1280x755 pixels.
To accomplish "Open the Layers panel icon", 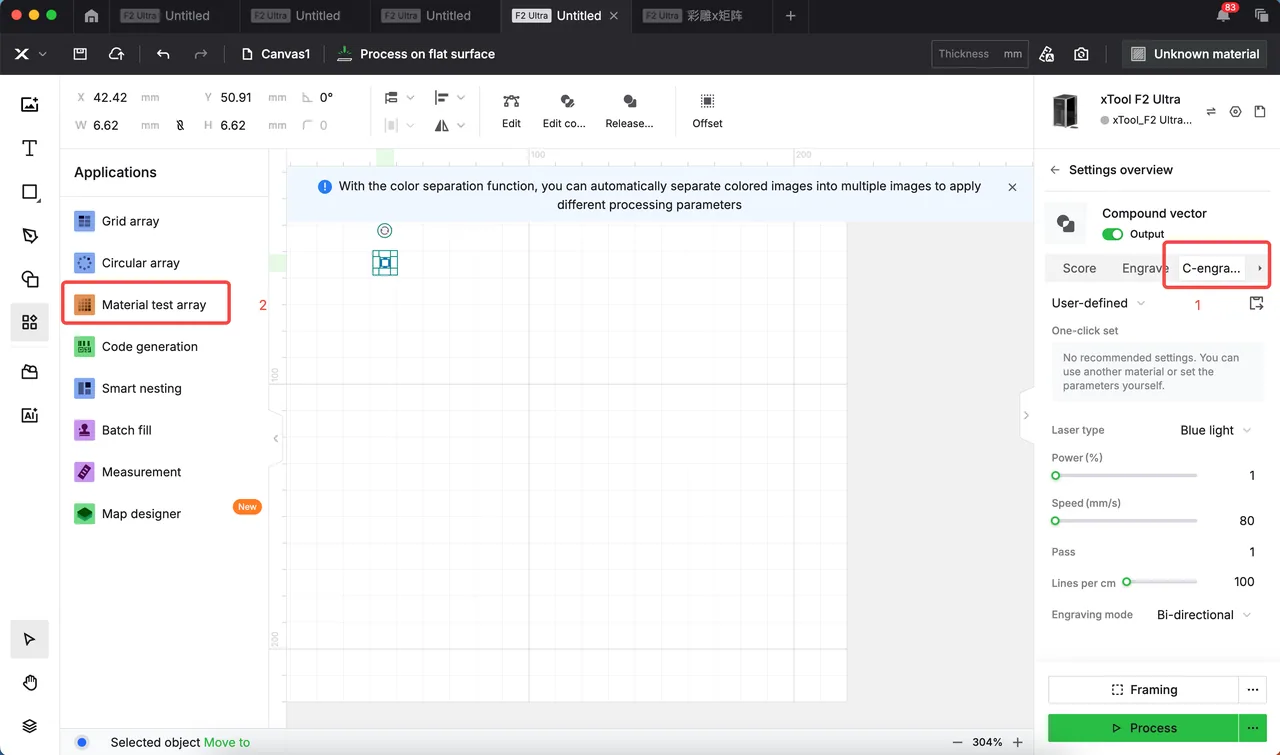I will click(30, 726).
